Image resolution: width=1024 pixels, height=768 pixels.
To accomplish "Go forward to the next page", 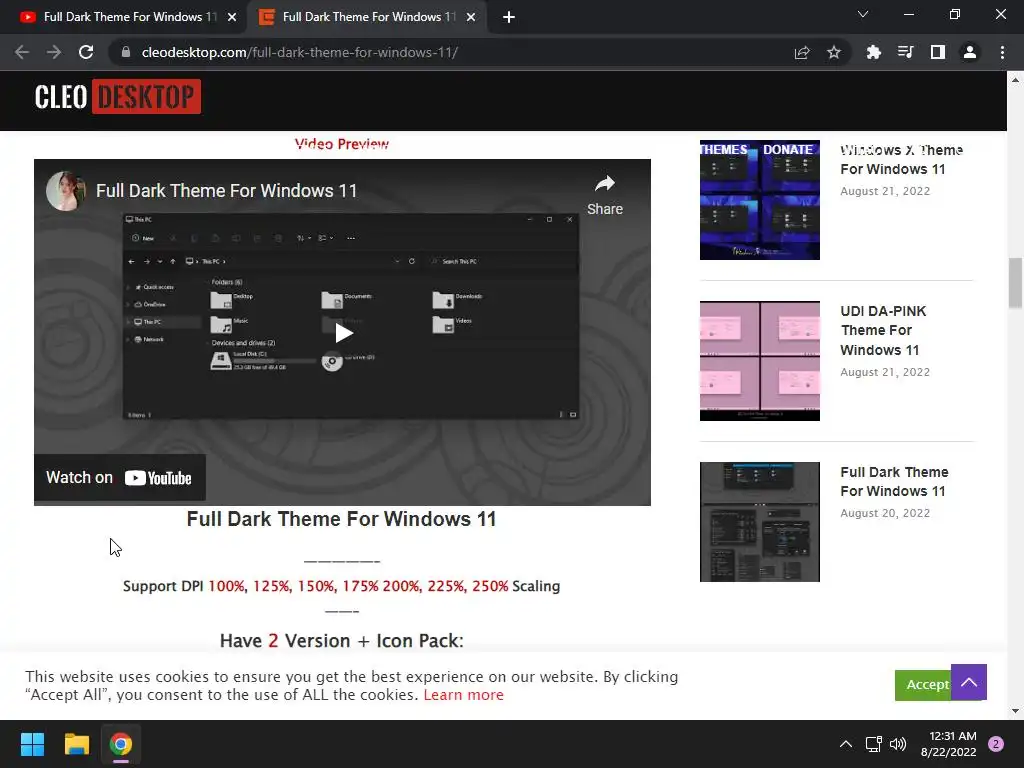I will click(x=54, y=52).
